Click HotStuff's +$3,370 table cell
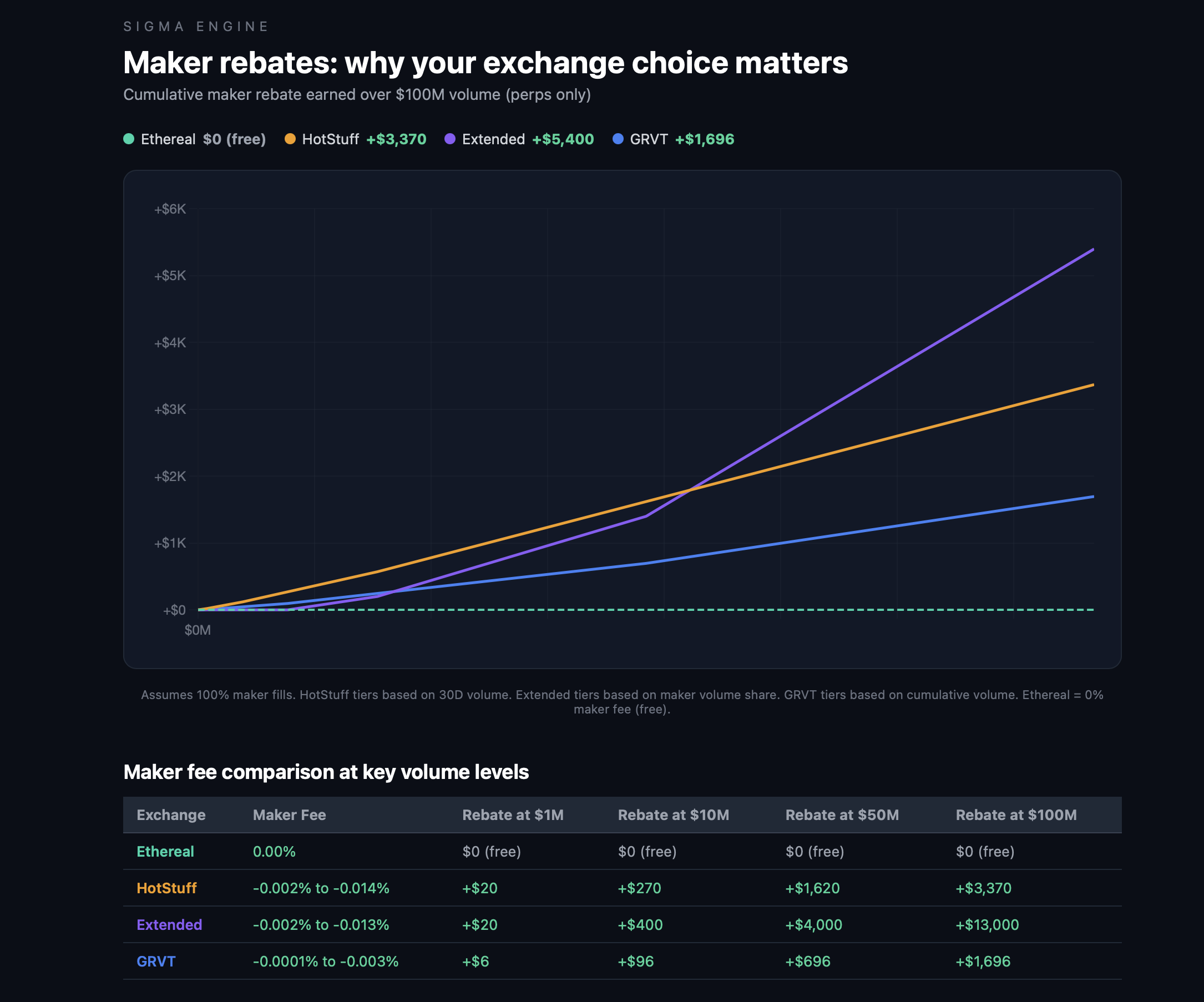The height and width of the screenshot is (1002, 1204). click(983, 888)
